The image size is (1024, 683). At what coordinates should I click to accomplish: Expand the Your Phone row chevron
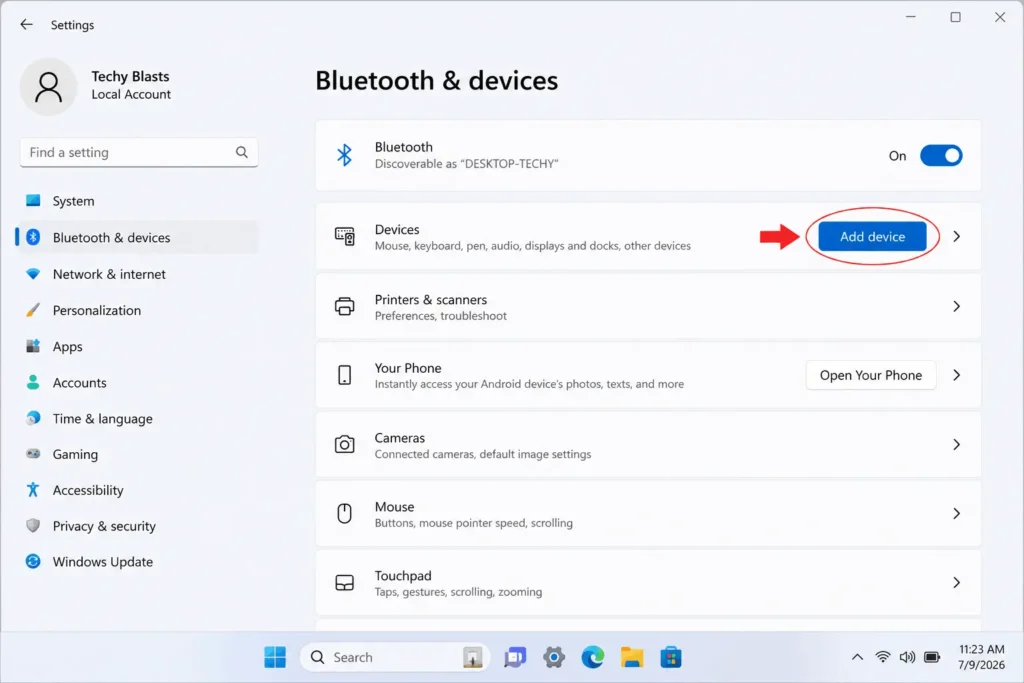(x=956, y=375)
